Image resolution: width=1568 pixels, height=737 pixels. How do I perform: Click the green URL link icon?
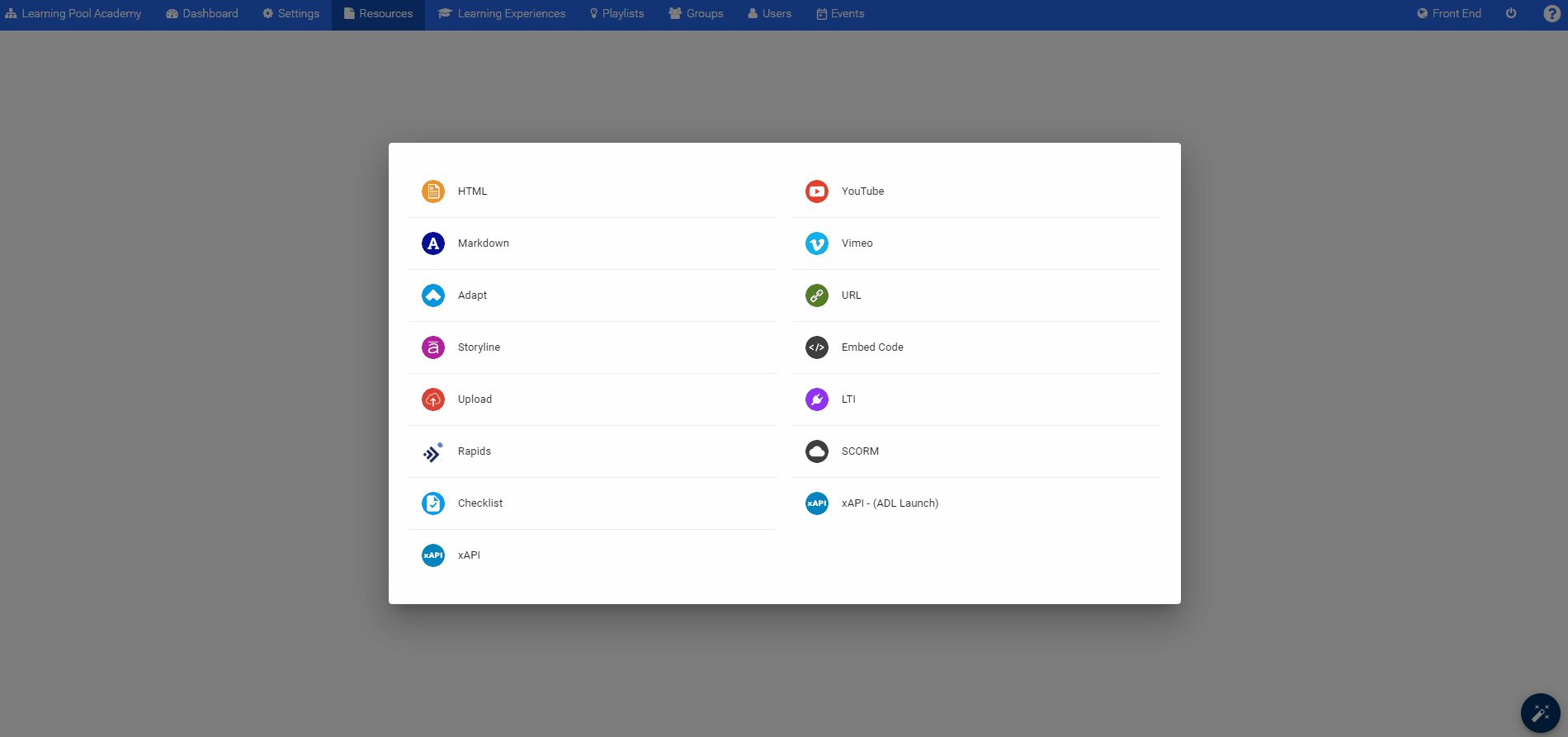817,295
